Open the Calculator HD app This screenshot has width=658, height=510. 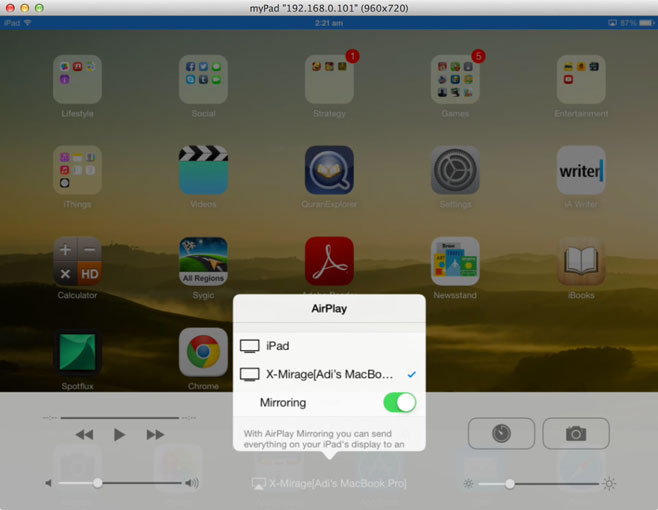(77, 261)
